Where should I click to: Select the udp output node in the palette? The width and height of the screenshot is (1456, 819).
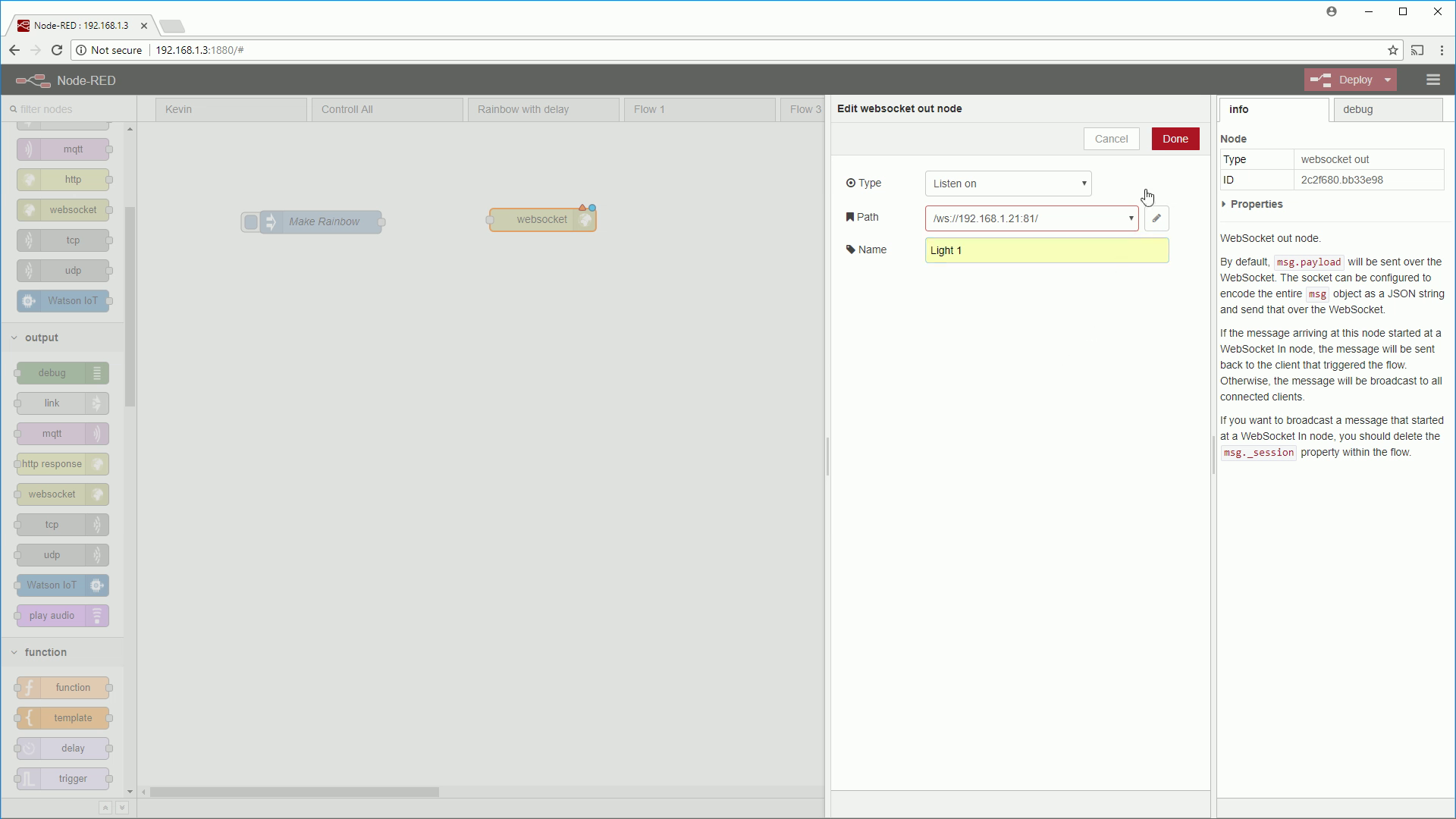pos(63,555)
